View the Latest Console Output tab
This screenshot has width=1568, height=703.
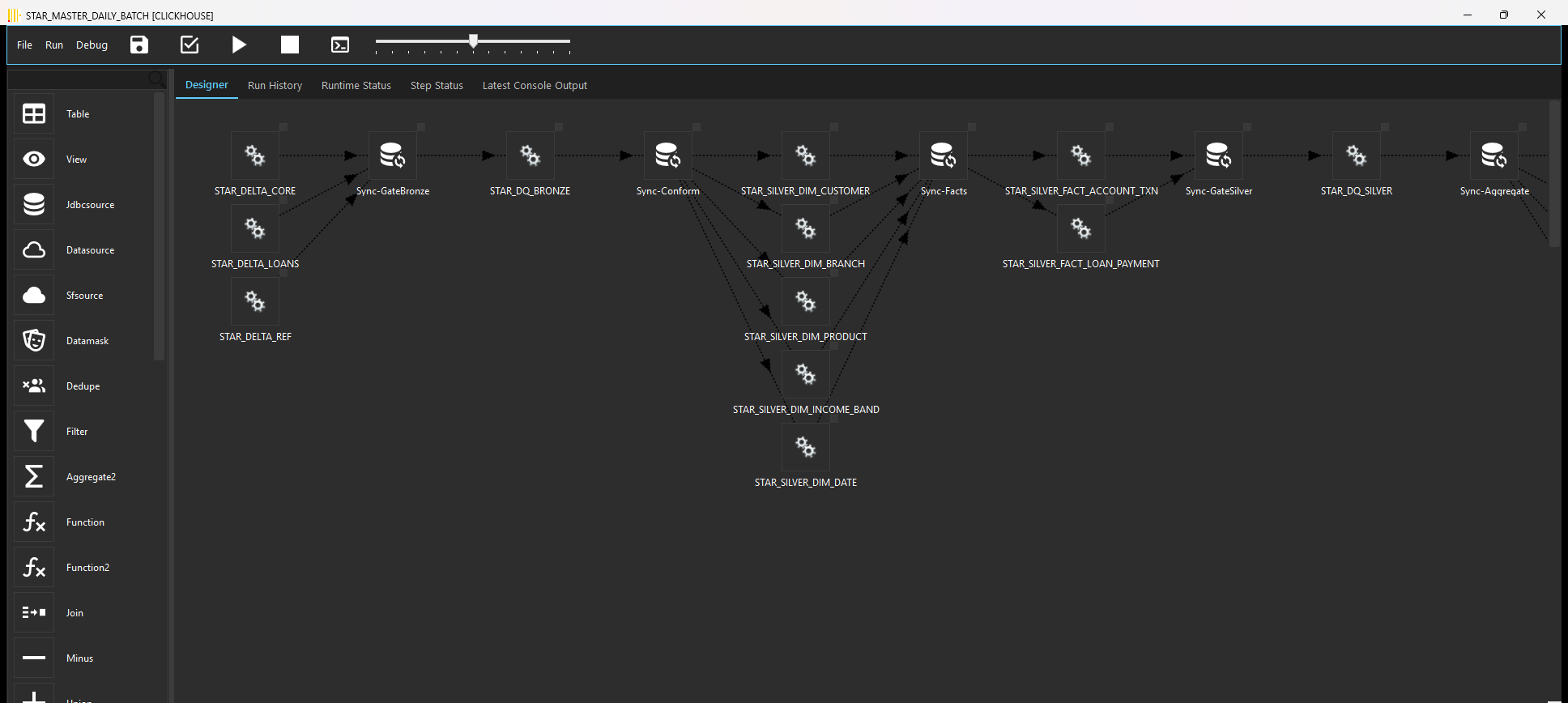pyautogui.click(x=535, y=85)
